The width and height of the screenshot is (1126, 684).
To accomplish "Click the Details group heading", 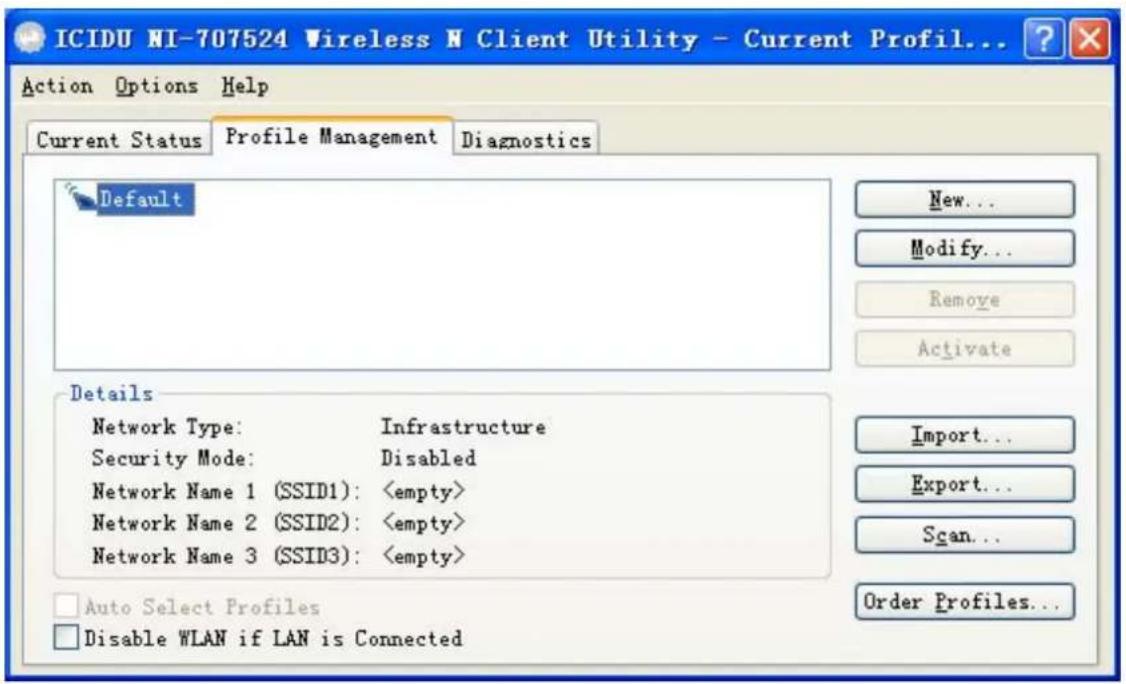I will [x=111, y=393].
